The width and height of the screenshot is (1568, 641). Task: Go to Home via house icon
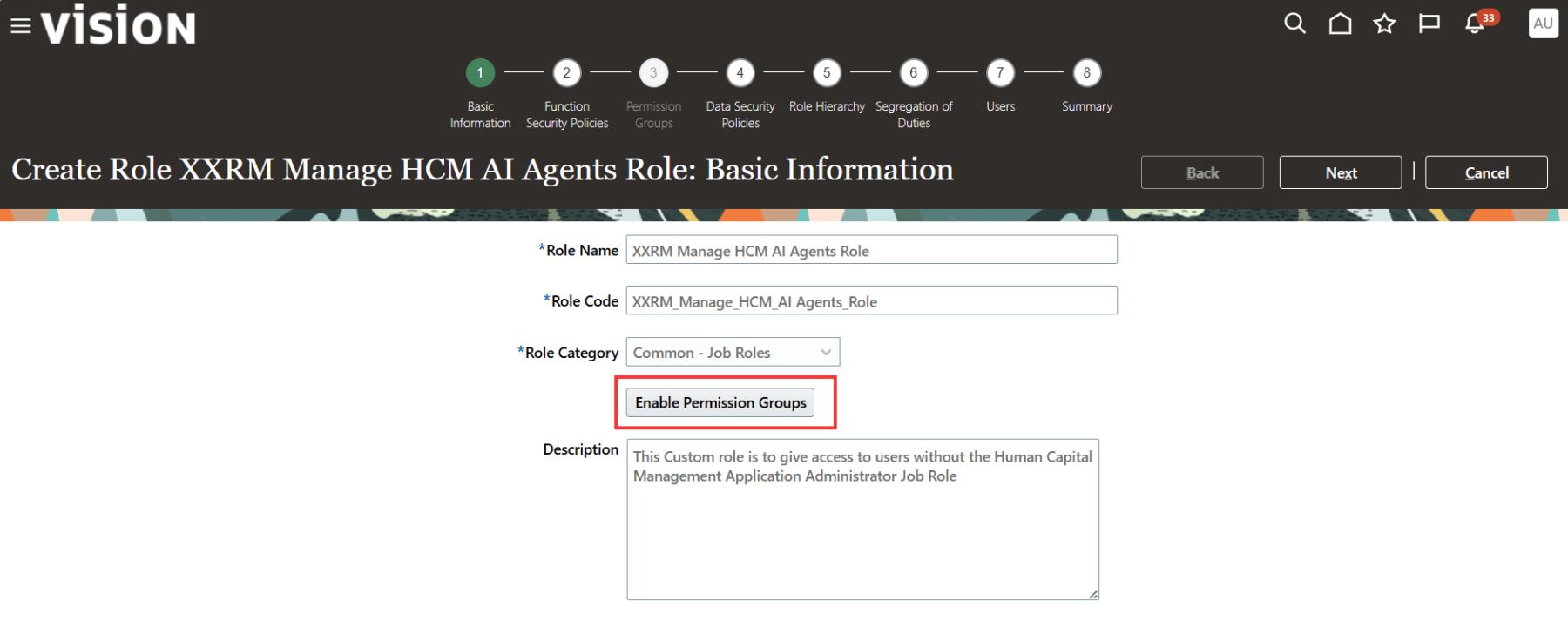pos(1340,24)
